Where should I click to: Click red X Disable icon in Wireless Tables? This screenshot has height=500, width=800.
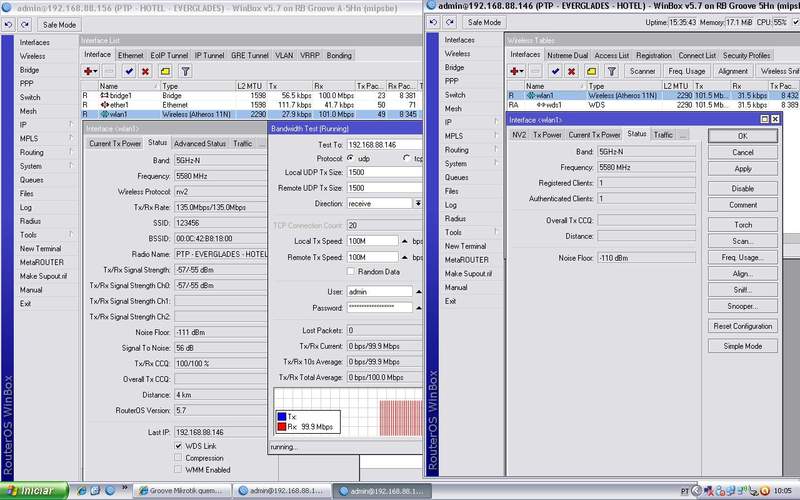(571, 71)
